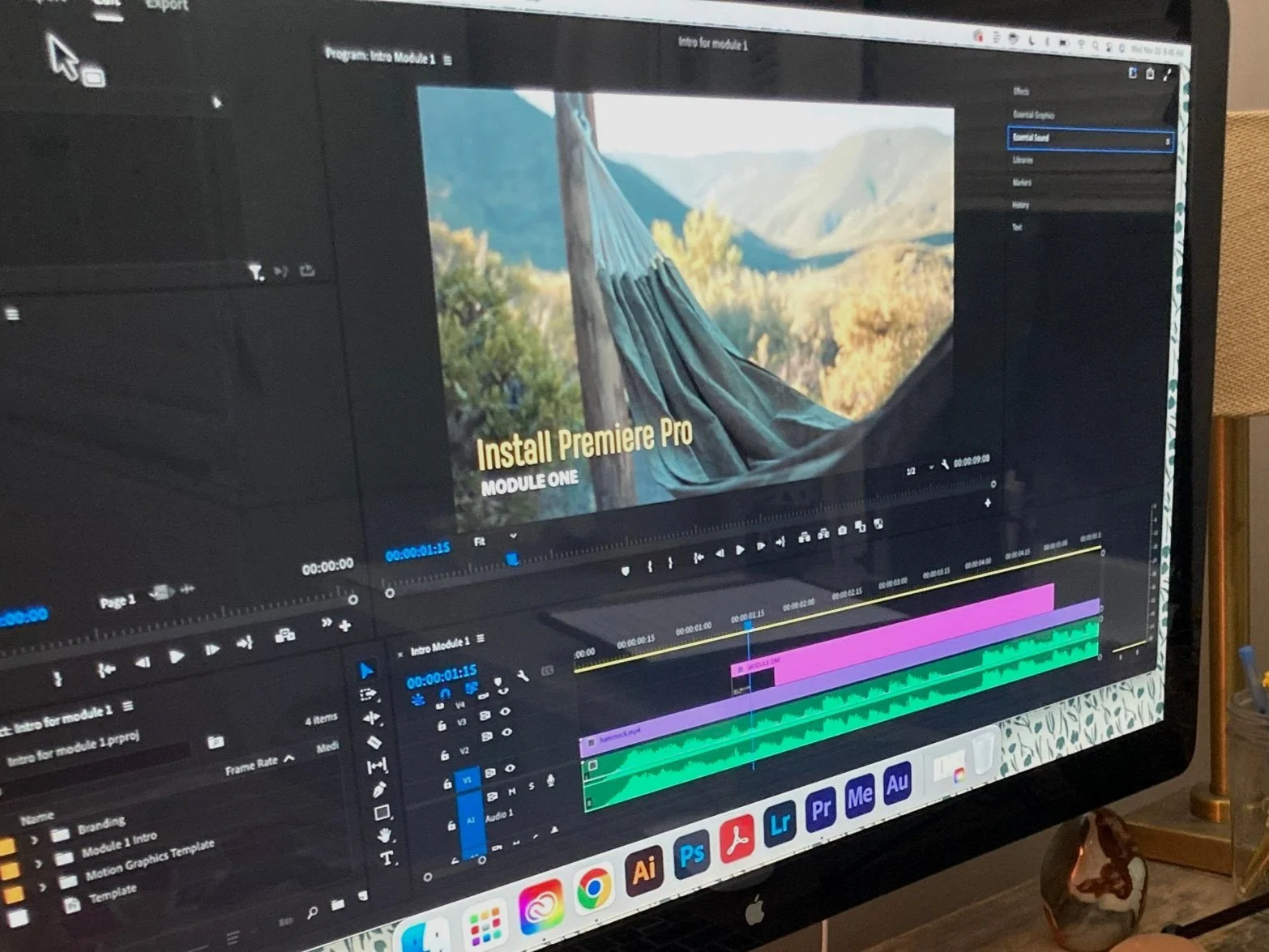
Task: Mark In point in Program monitor
Action: tap(649, 566)
